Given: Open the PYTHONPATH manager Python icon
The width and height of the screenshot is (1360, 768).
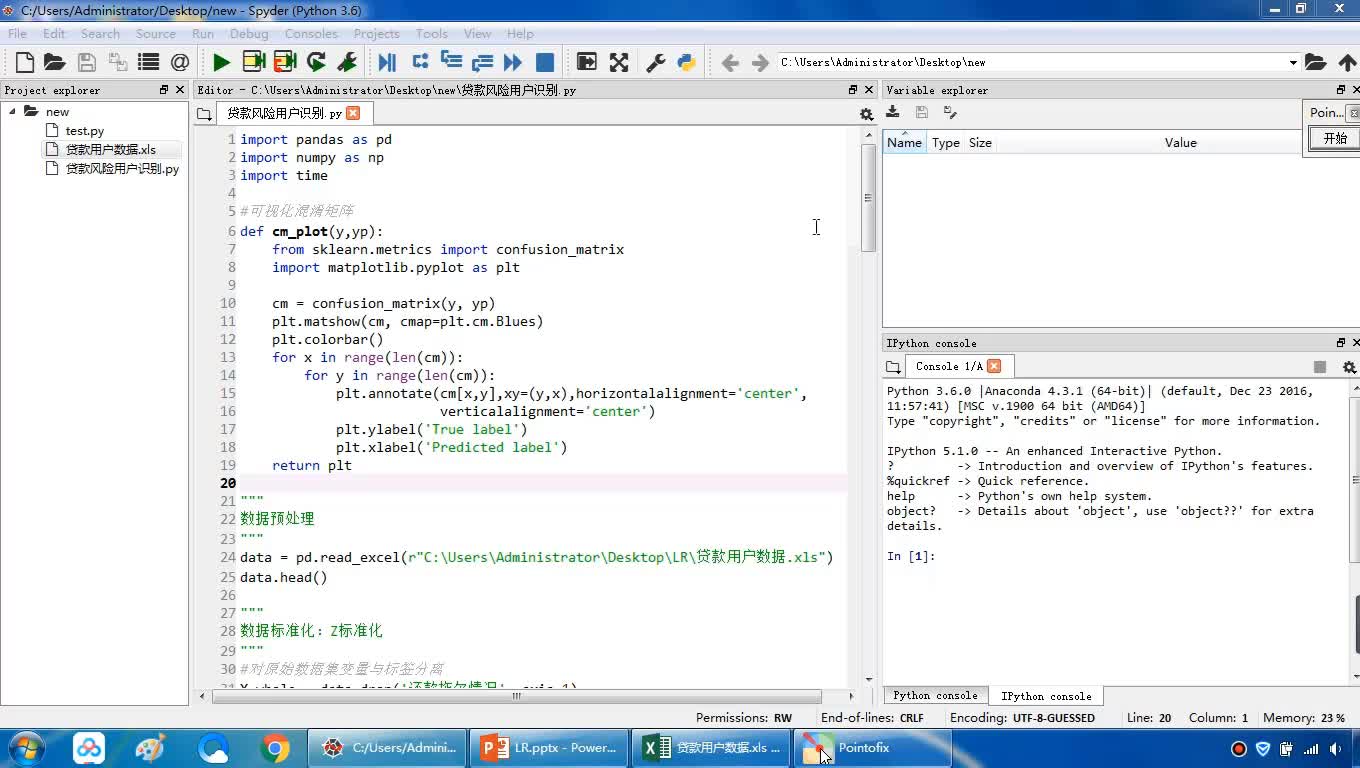Looking at the screenshot, I should pos(686,62).
